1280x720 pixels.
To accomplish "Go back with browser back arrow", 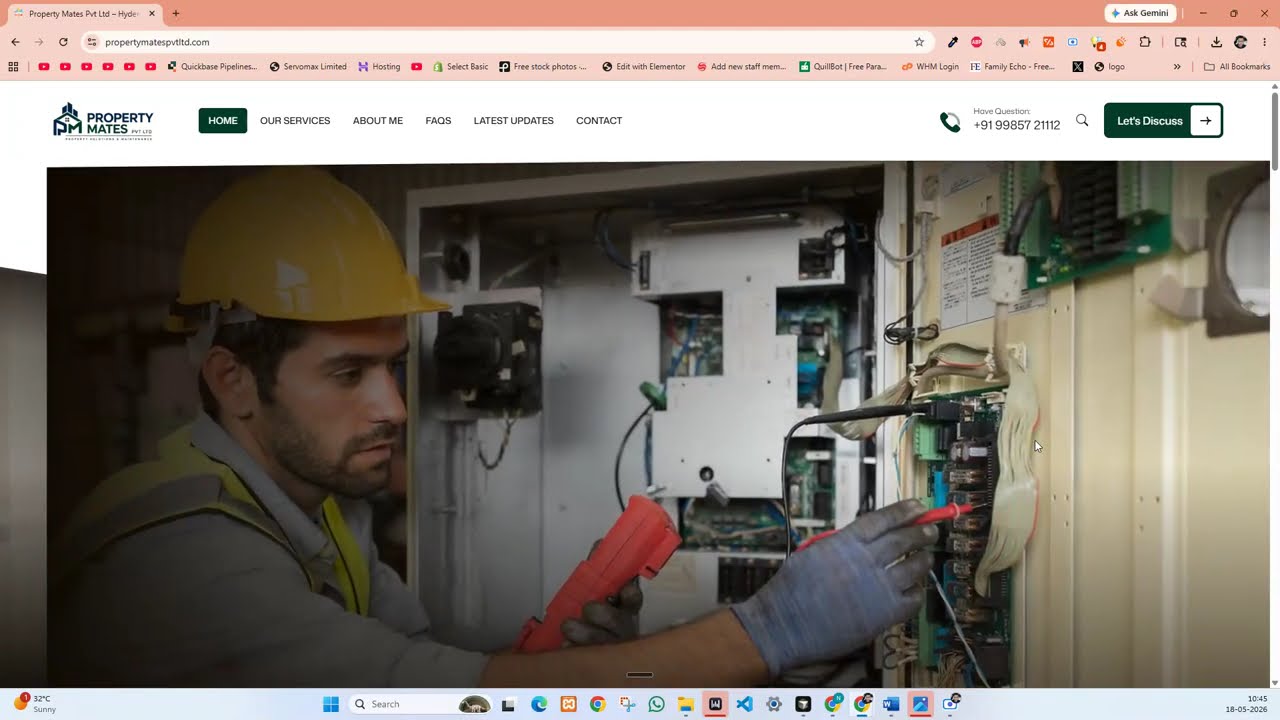I will [x=15, y=42].
